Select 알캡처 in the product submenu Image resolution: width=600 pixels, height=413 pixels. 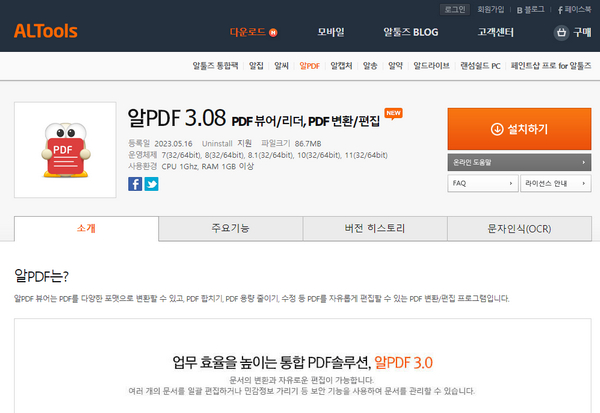[x=341, y=66]
